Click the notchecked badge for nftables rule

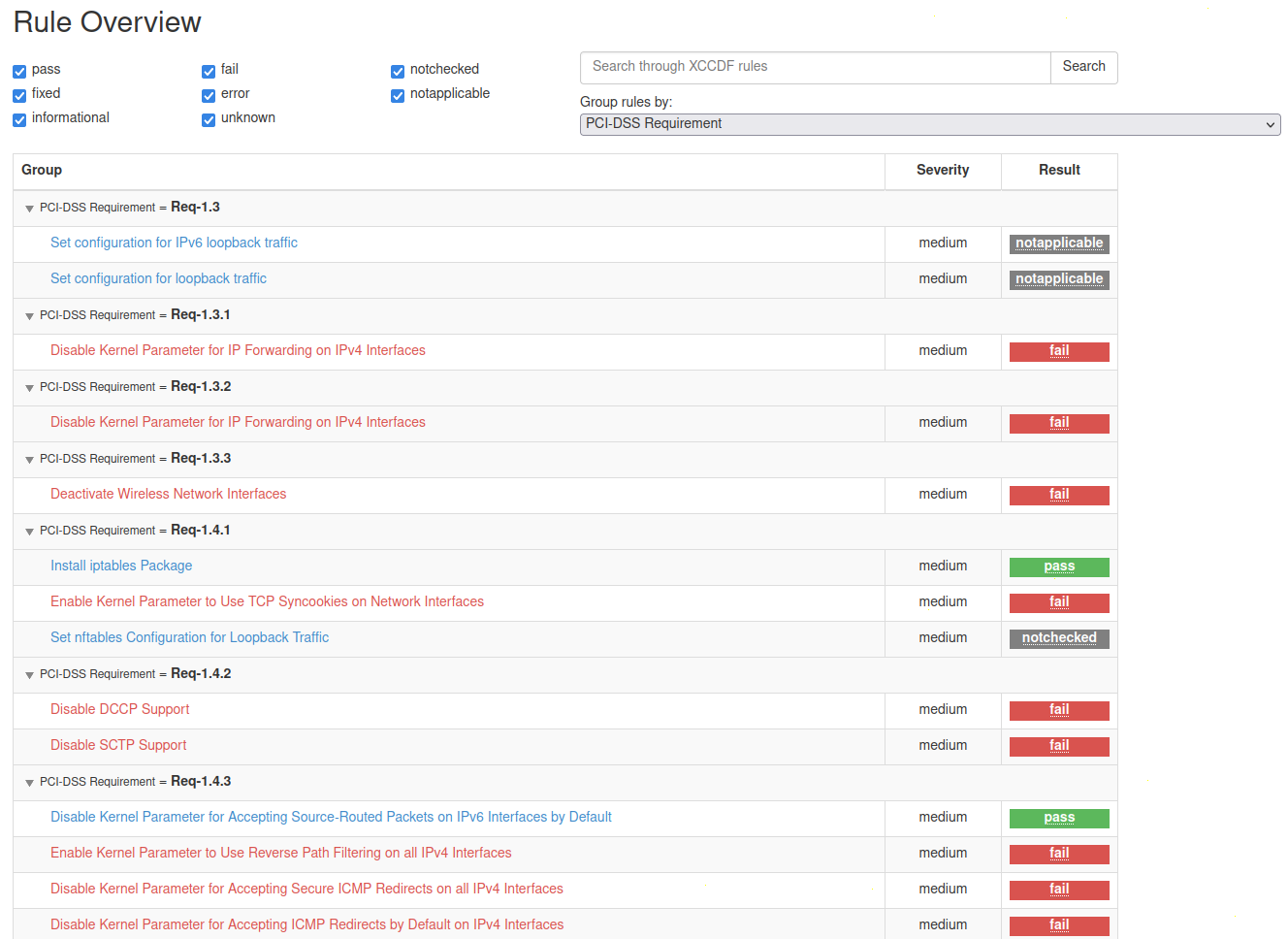(1058, 638)
